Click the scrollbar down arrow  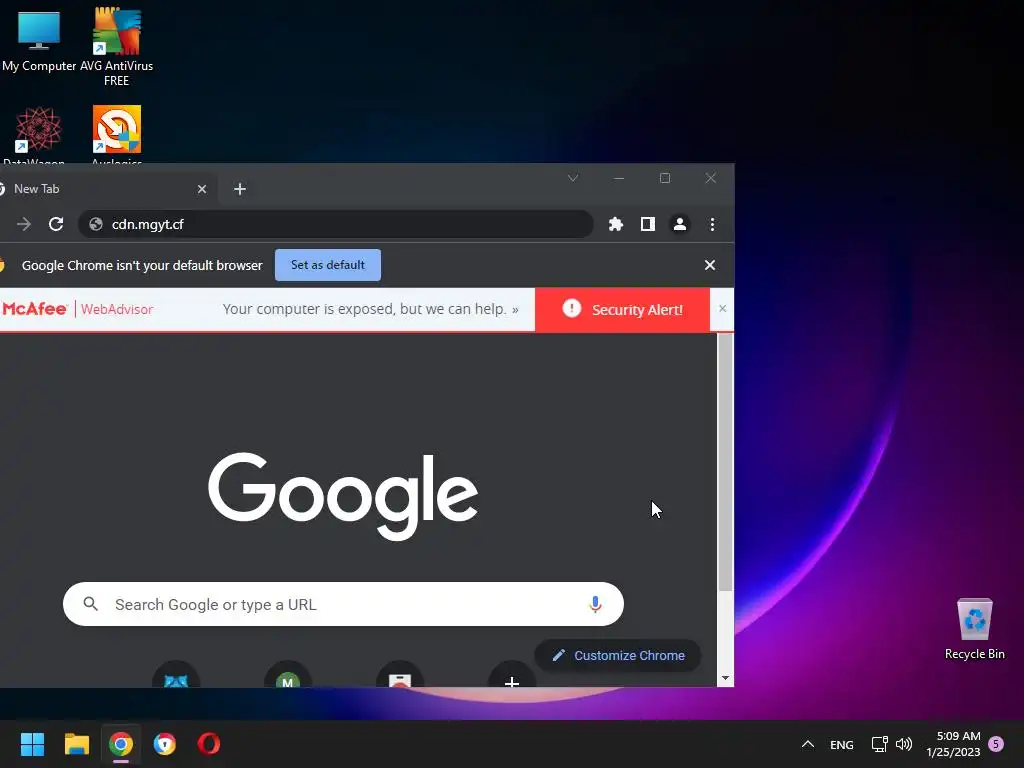pyautogui.click(x=726, y=679)
